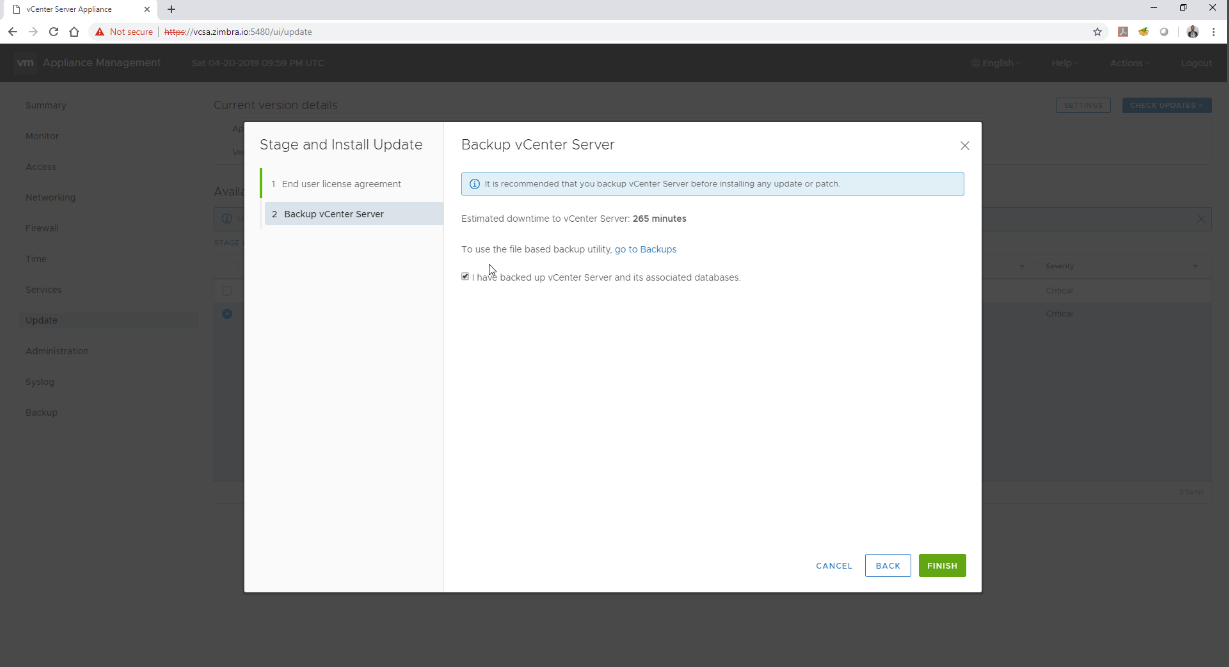Open the Adobe Acrobat extension icon
Screen dimensions: 1229x667
click(x=1123, y=32)
